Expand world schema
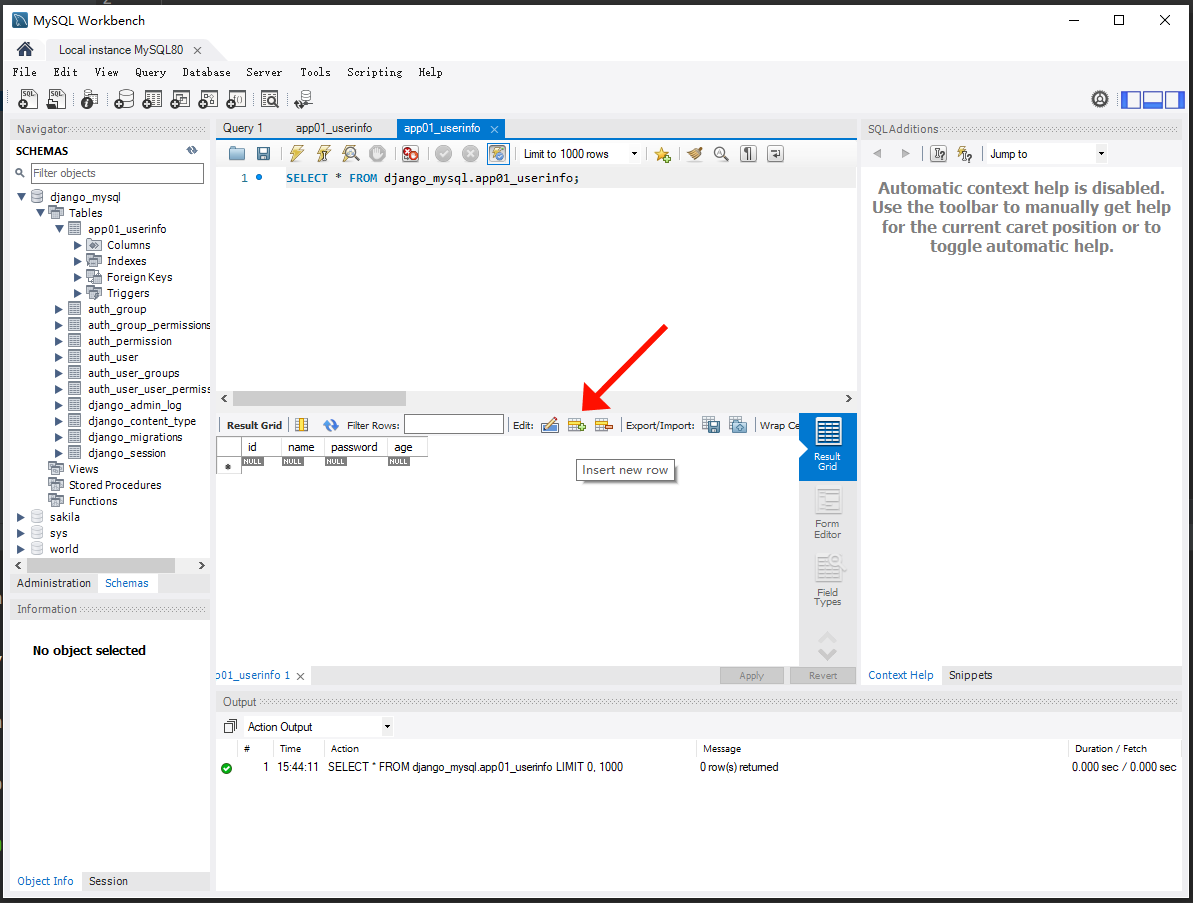This screenshot has height=903, width=1193. coord(21,548)
